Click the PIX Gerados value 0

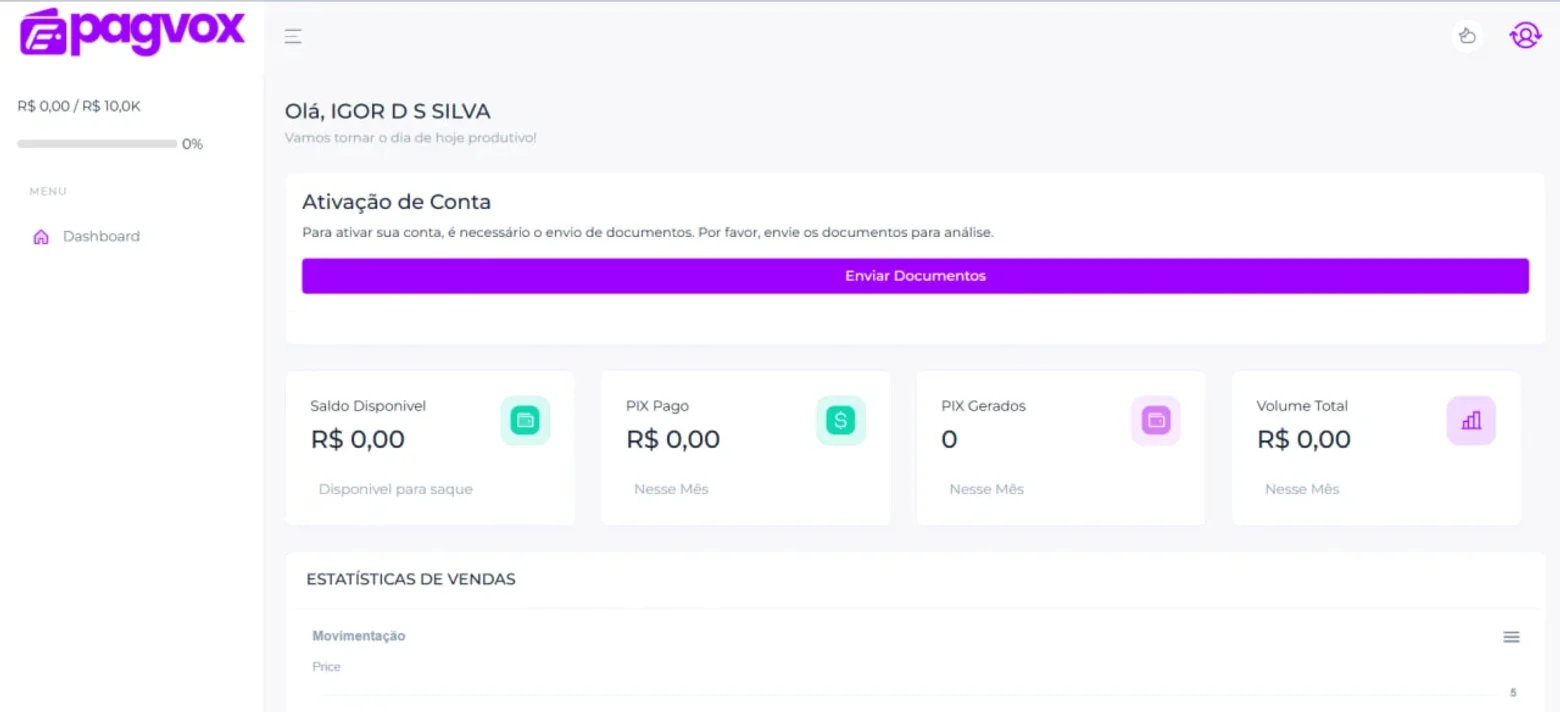click(949, 439)
